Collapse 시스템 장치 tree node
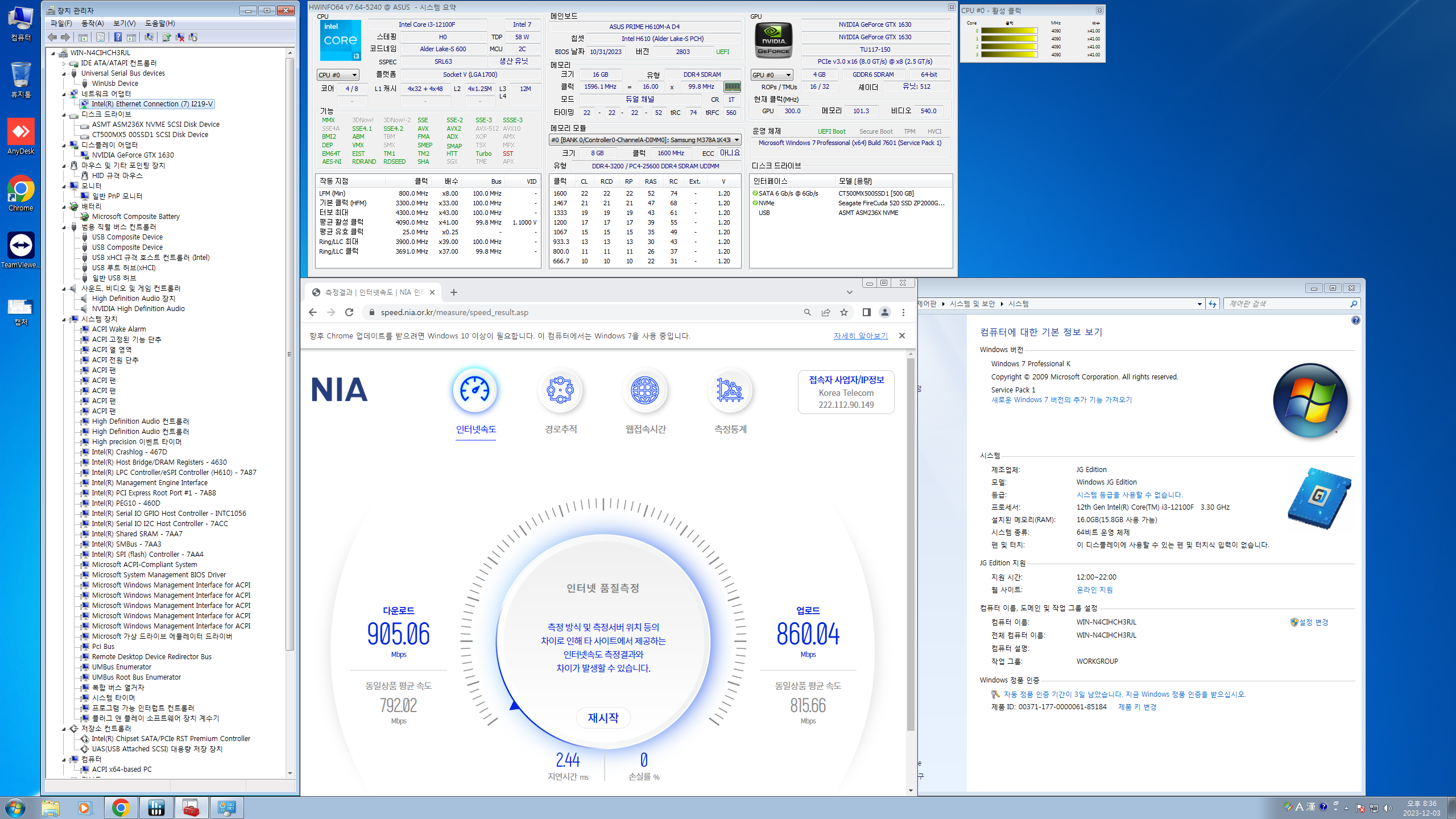 pyautogui.click(x=64, y=319)
